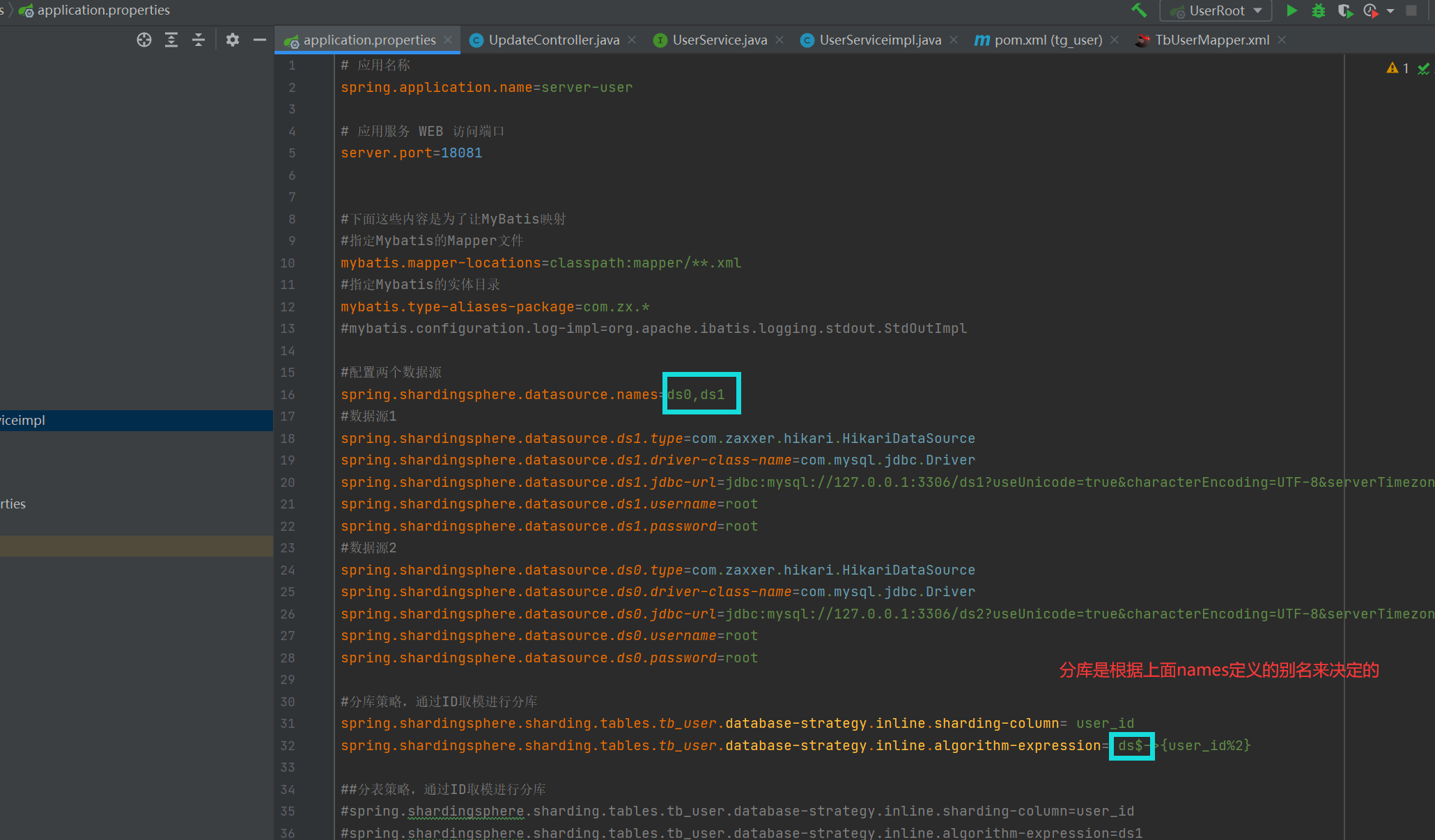Click the warning indicator showing 1 problem
1435x840 pixels.
[x=1397, y=68]
